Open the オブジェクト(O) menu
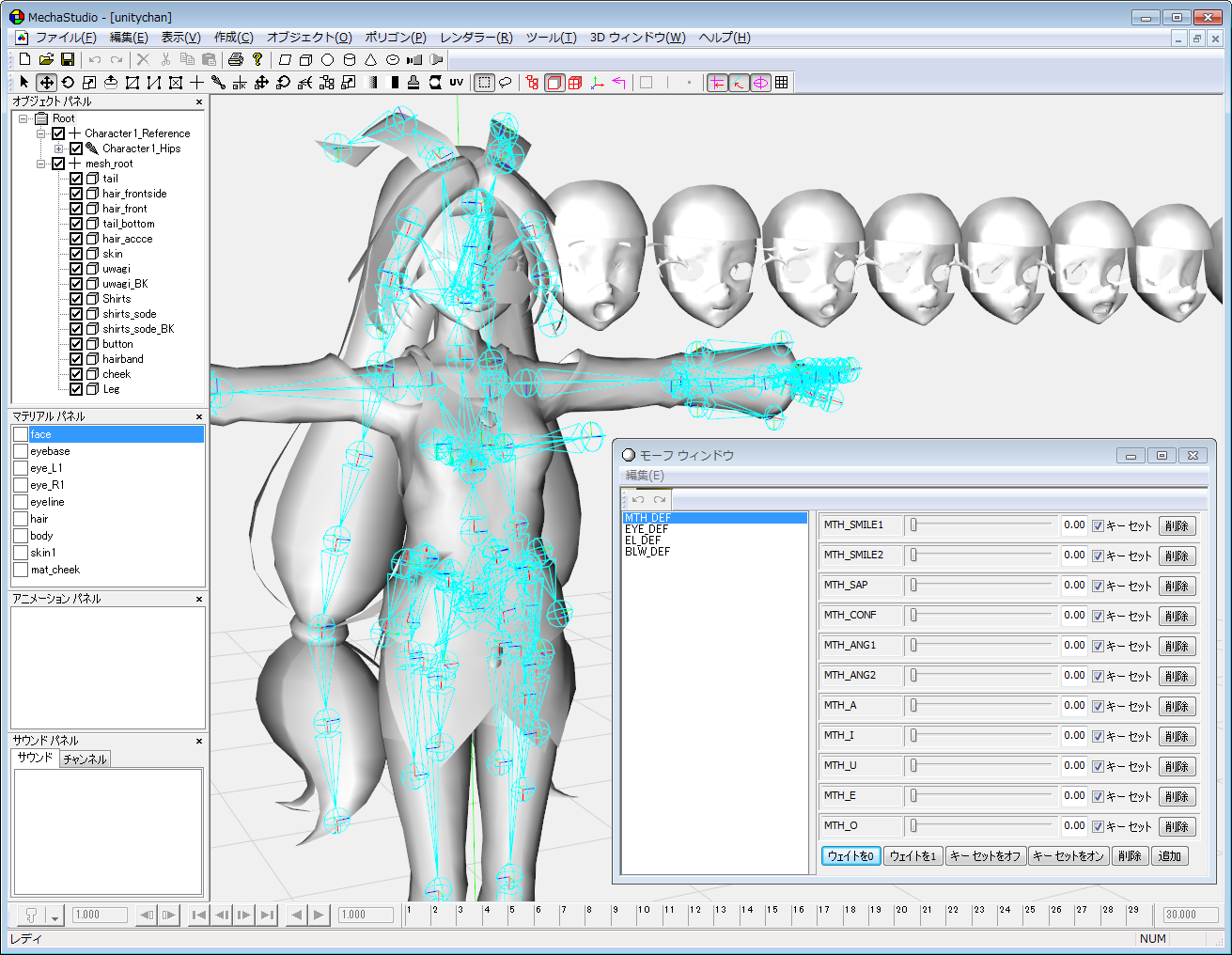 coord(309,38)
